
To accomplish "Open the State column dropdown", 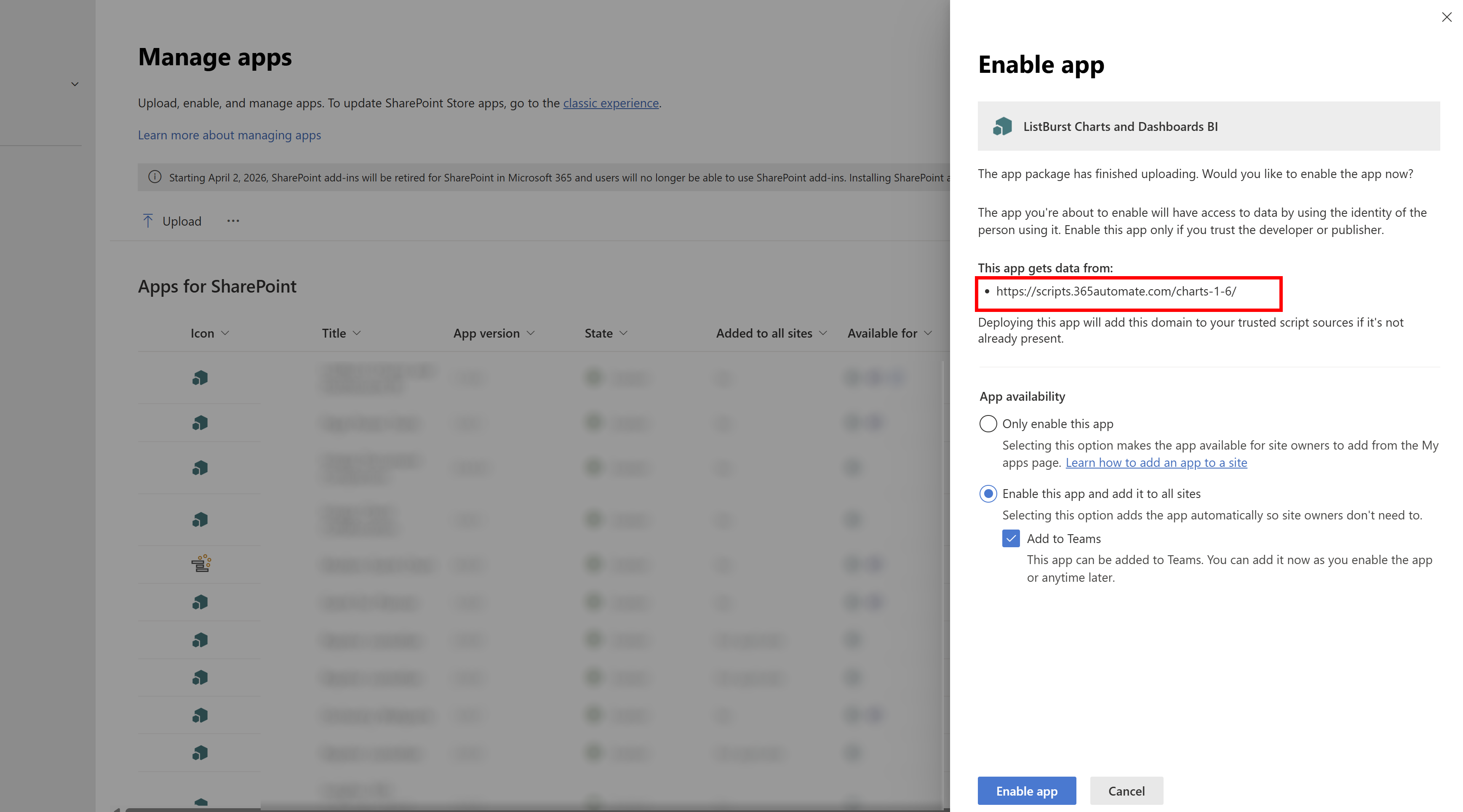I will (624, 333).
